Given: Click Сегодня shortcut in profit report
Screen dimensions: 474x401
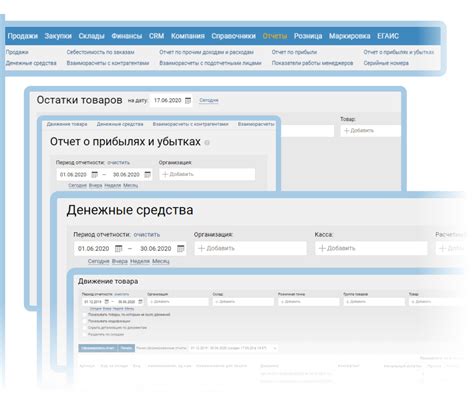Looking at the screenshot, I should pyautogui.click(x=77, y=185).
